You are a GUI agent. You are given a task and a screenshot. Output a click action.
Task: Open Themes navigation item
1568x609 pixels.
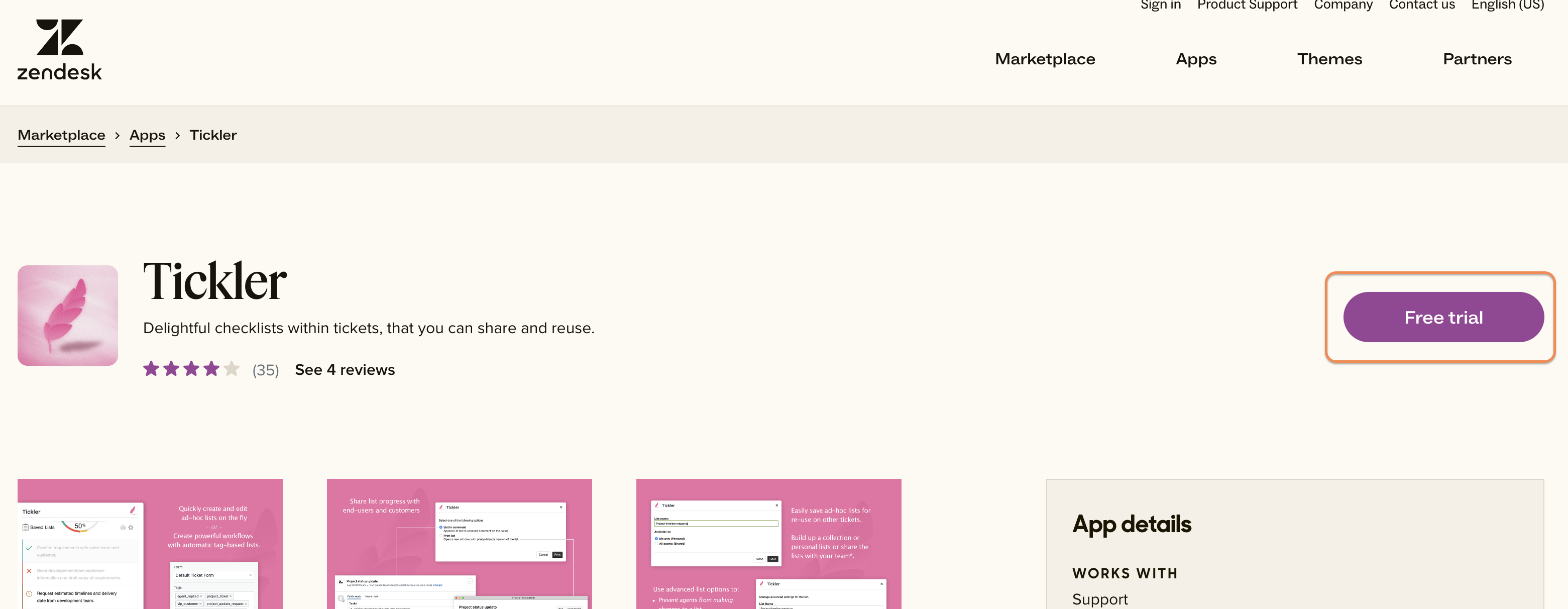[1329, 59]
